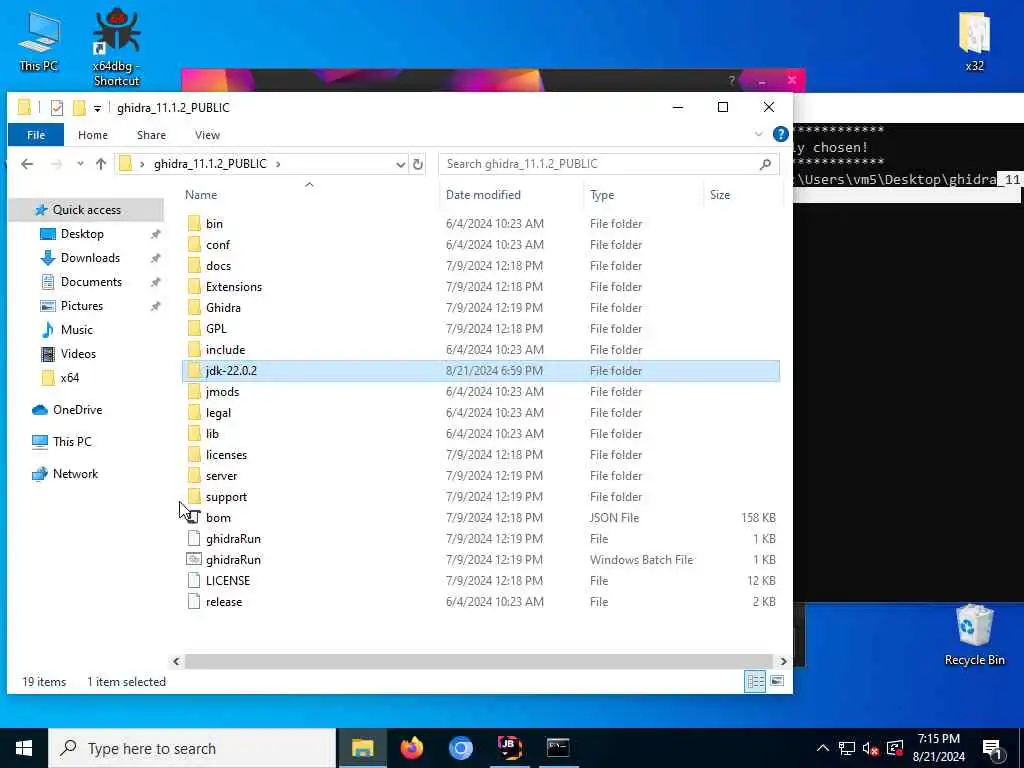Screen dimensions: 1024x768
Task: Open the address bar history dropdown
Action: coord(400,165)
